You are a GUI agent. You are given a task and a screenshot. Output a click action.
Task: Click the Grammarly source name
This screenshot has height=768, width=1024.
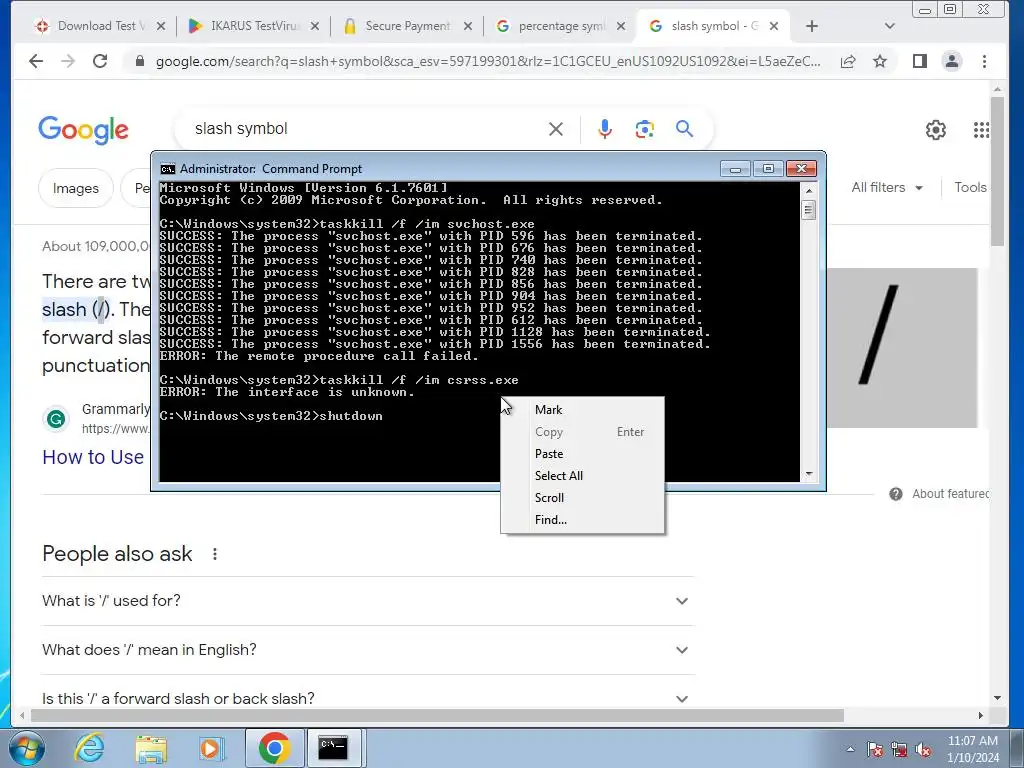(115, 409)
